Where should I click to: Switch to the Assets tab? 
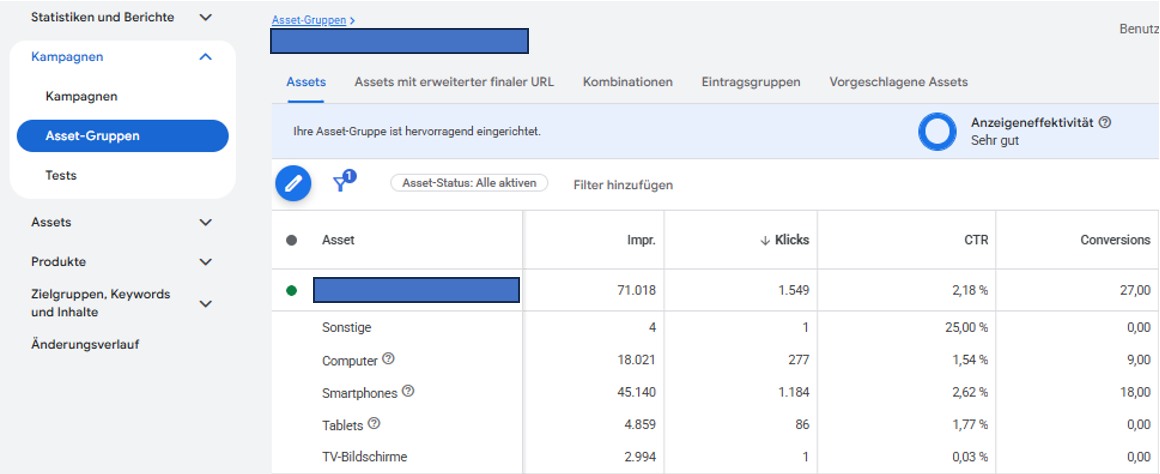[306, 82]
